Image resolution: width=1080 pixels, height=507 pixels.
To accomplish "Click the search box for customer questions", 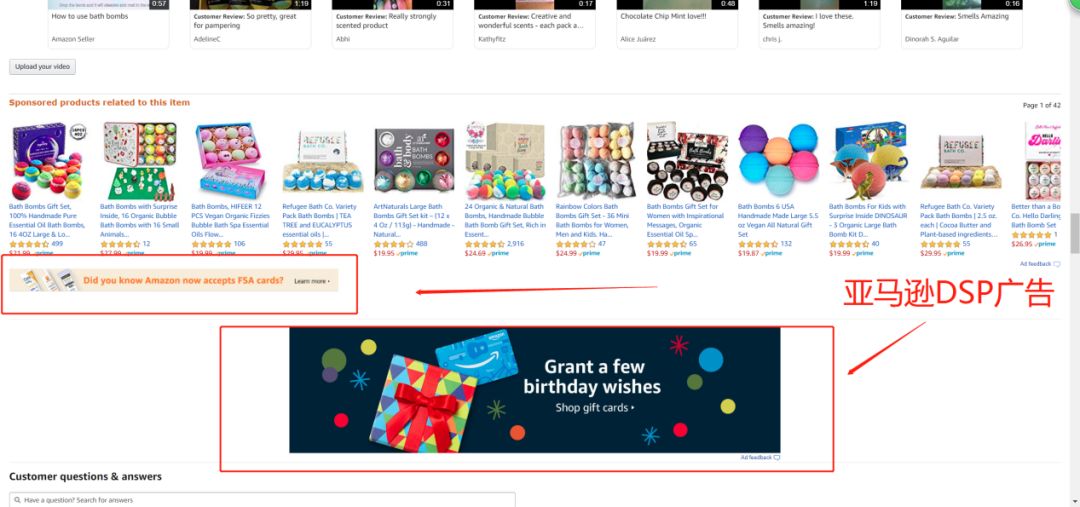I will [x=262, y=500].
